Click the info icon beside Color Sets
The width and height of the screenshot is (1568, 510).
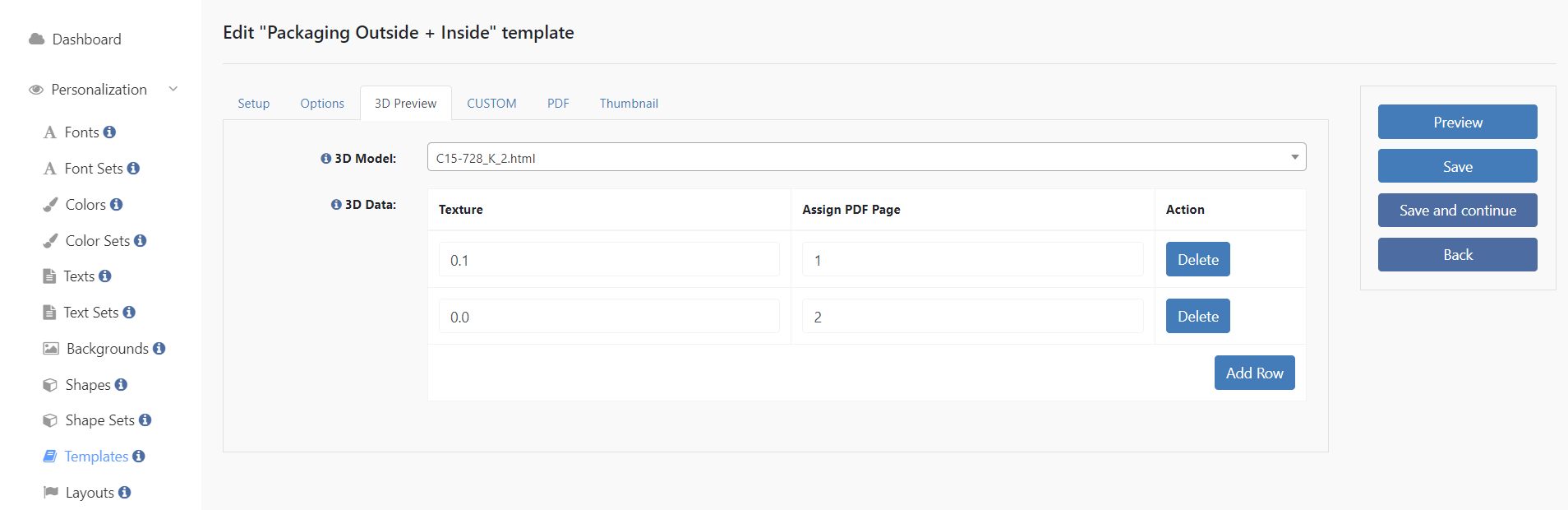pos(141,240)
